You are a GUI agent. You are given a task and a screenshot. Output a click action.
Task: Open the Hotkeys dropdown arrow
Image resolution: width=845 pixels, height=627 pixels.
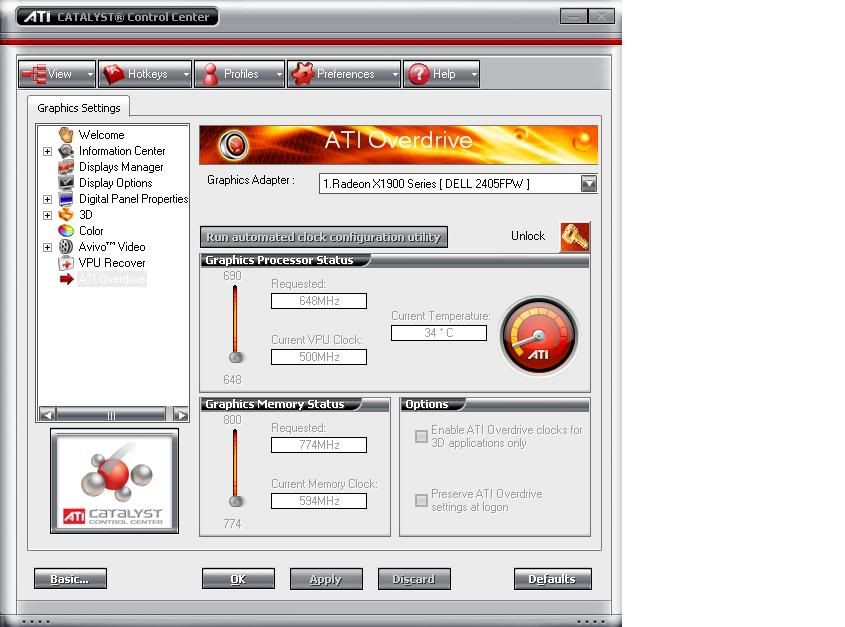tap(186, 74)
